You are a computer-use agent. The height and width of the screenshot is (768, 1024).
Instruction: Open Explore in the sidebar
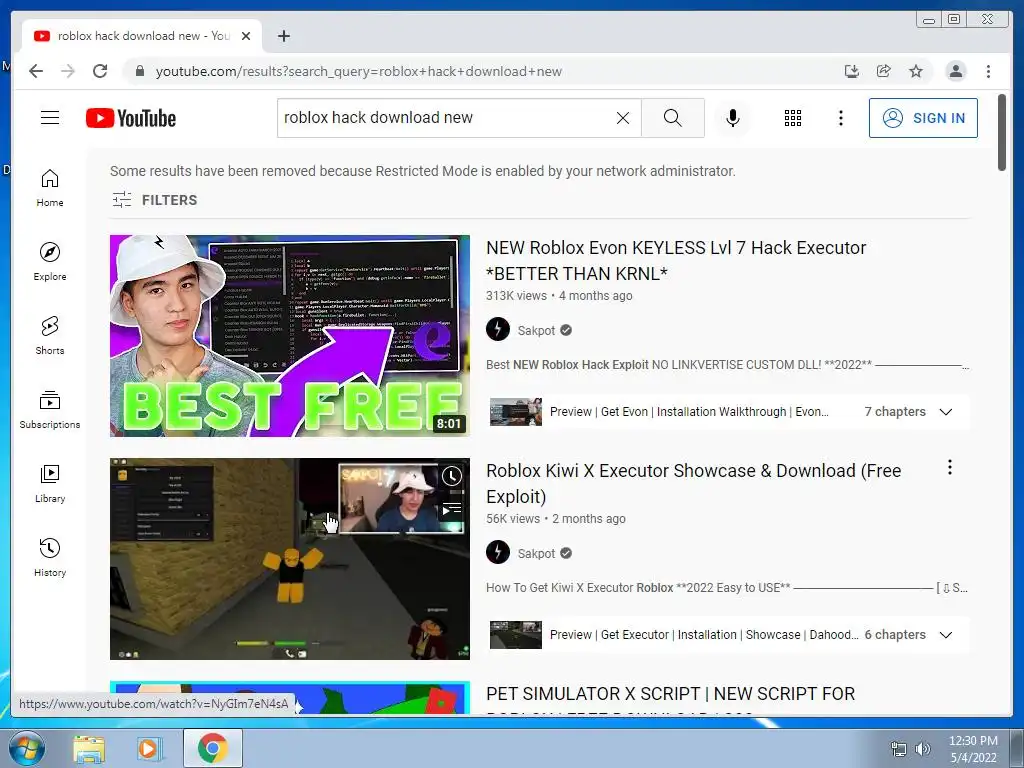coord(50,262)
